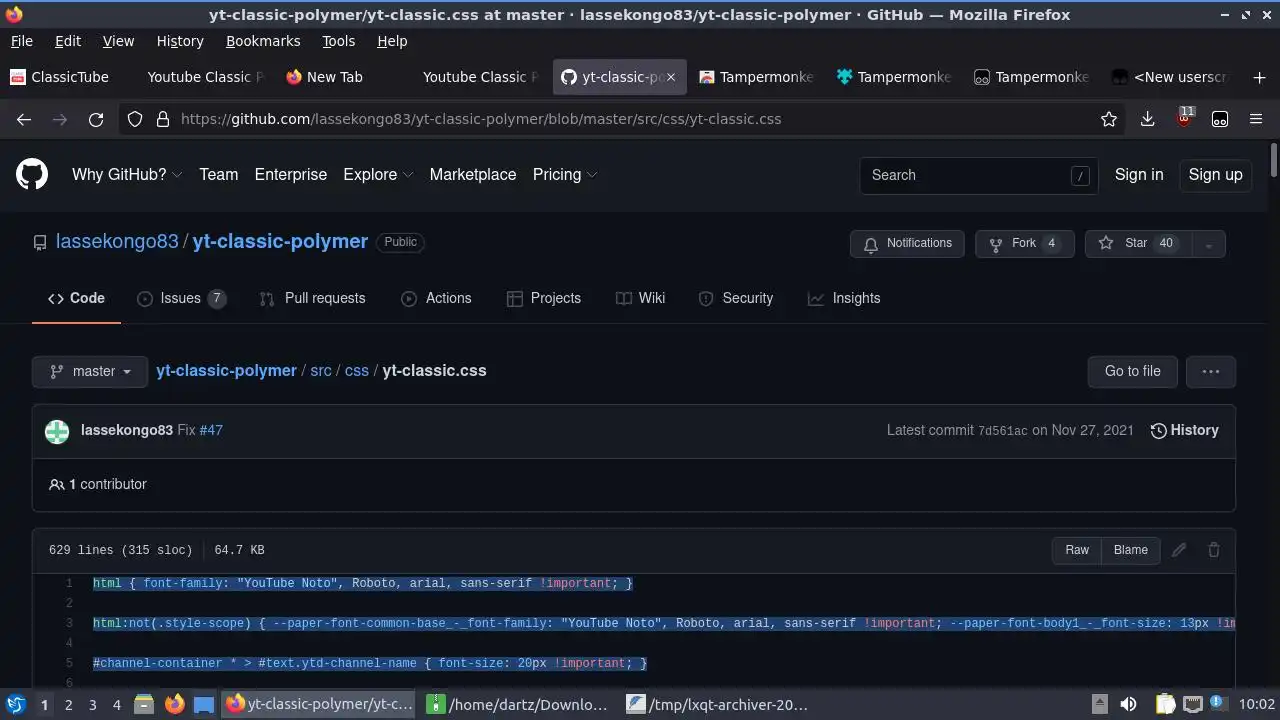Screen dimensions: 1280x720
Task: Open the Firefox Edit menu
Action: point(68,41)
